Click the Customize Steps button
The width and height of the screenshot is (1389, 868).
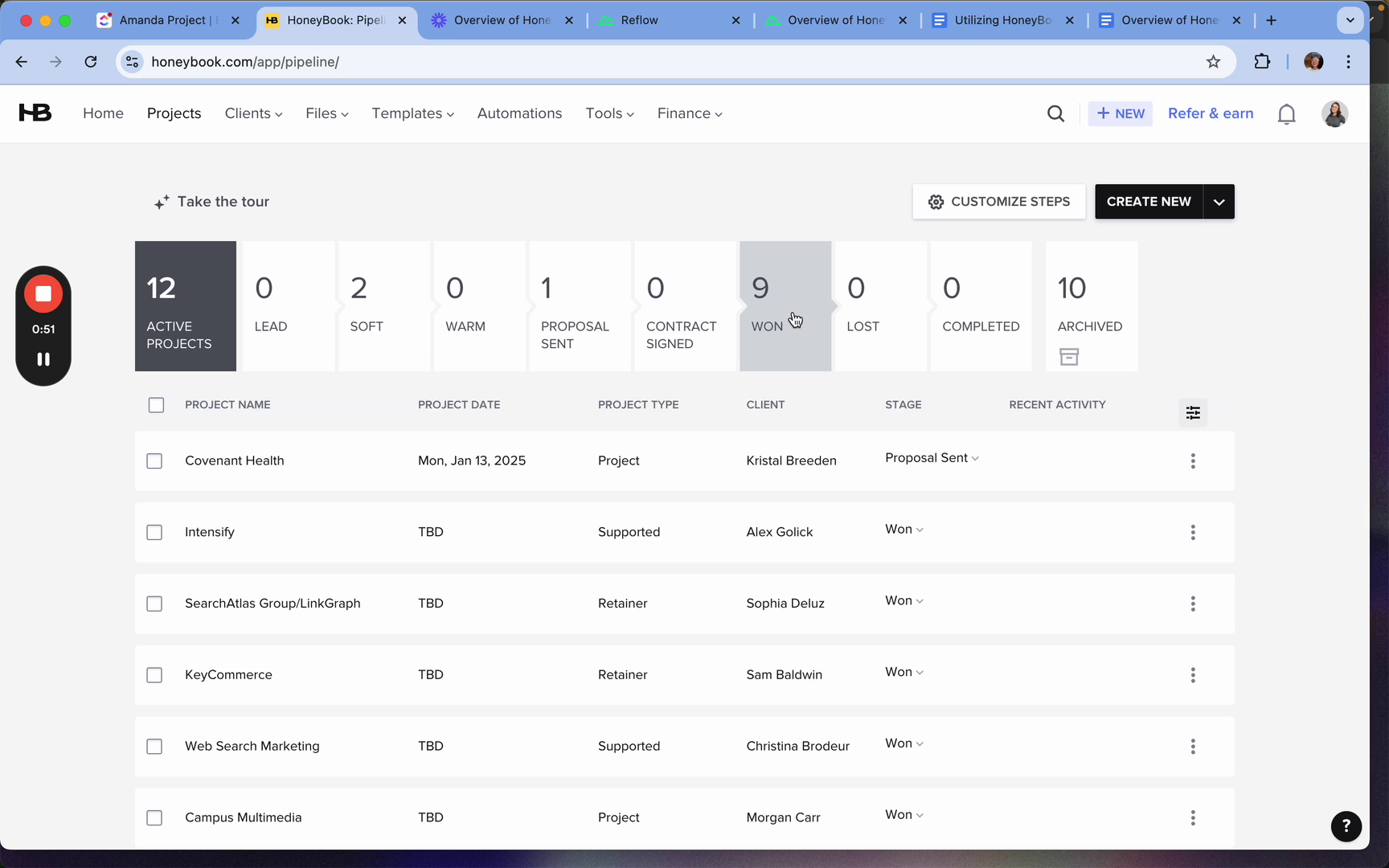998,202
